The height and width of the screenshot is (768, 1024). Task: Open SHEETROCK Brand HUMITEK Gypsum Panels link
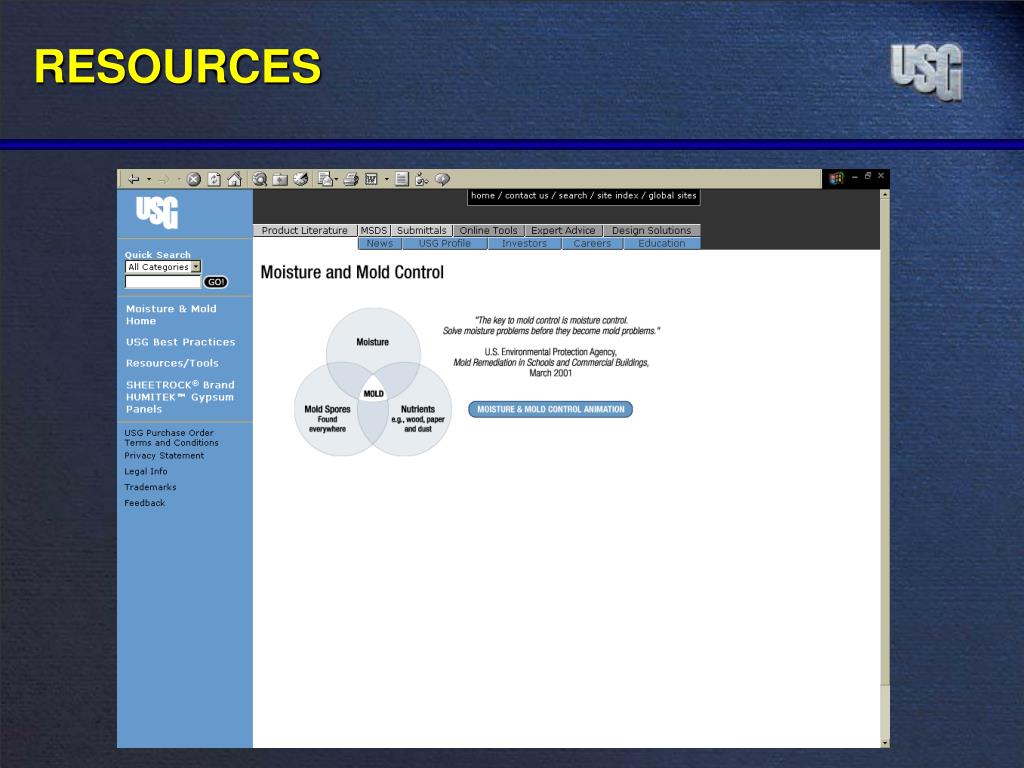point(180,397)
